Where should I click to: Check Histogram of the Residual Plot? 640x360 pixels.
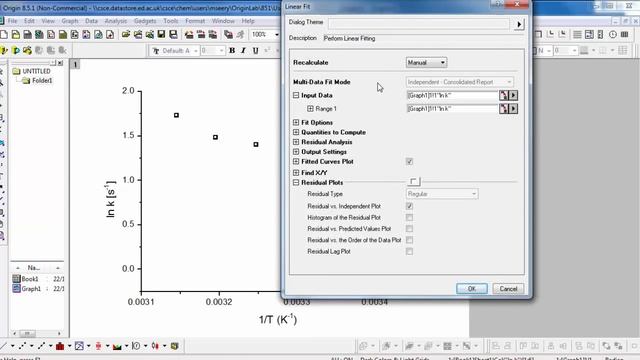(409, 218)
